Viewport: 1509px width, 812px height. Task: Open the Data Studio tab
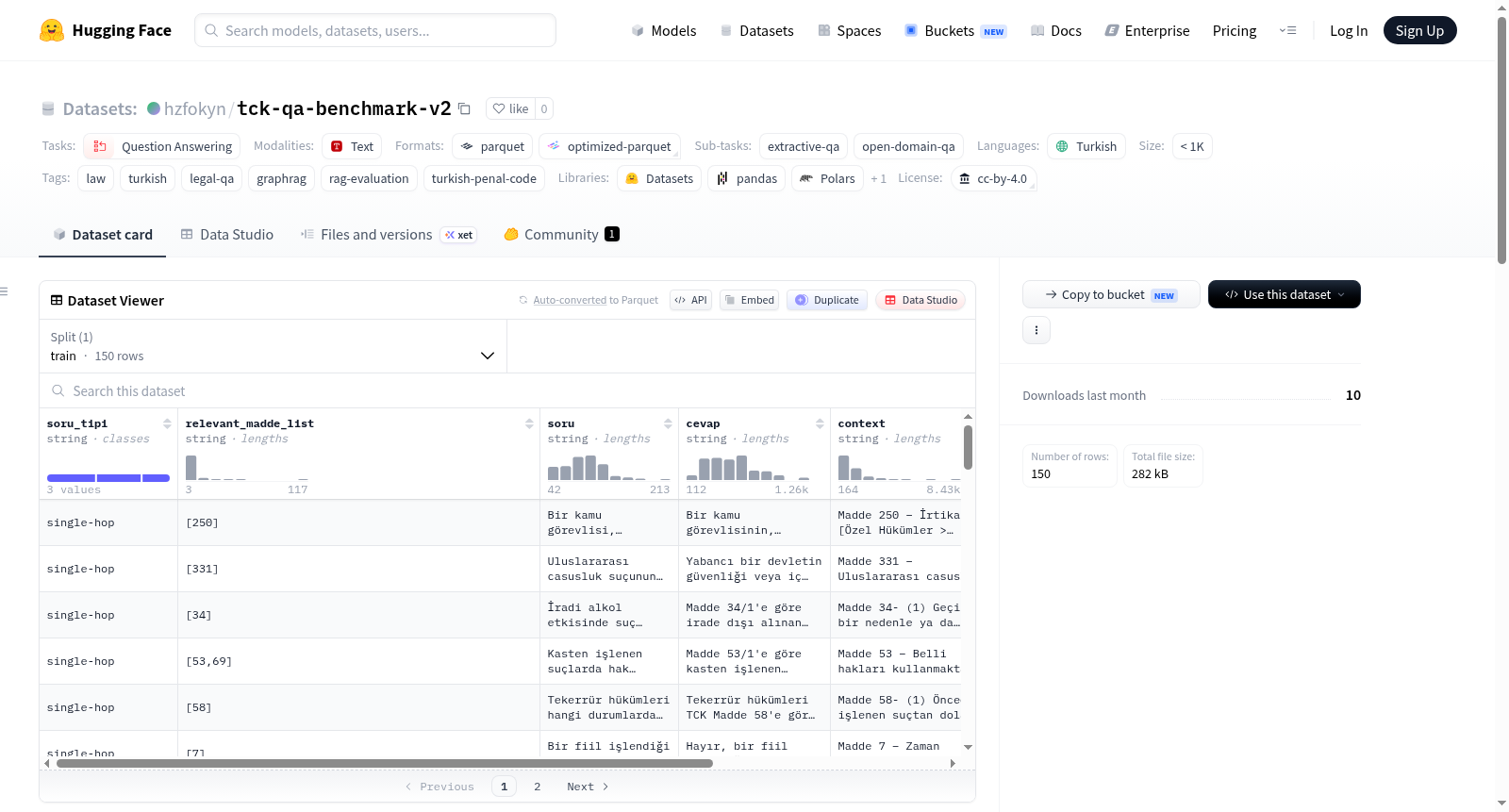[227, 235]
